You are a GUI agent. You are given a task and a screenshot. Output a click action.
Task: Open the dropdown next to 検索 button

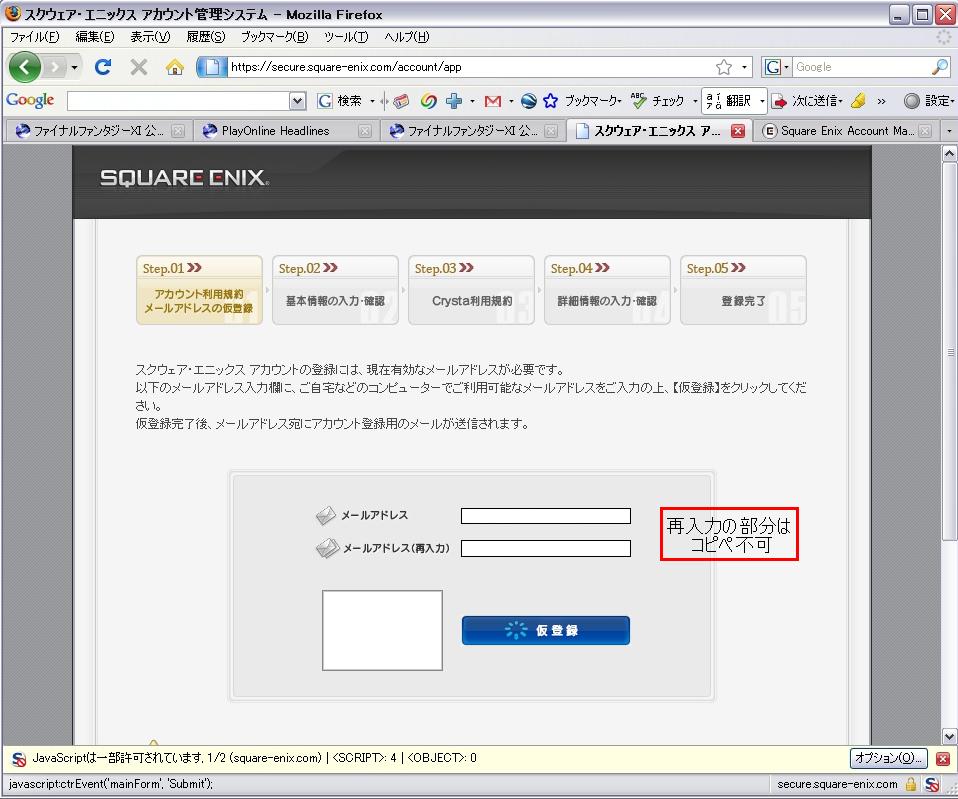(371, 101)
